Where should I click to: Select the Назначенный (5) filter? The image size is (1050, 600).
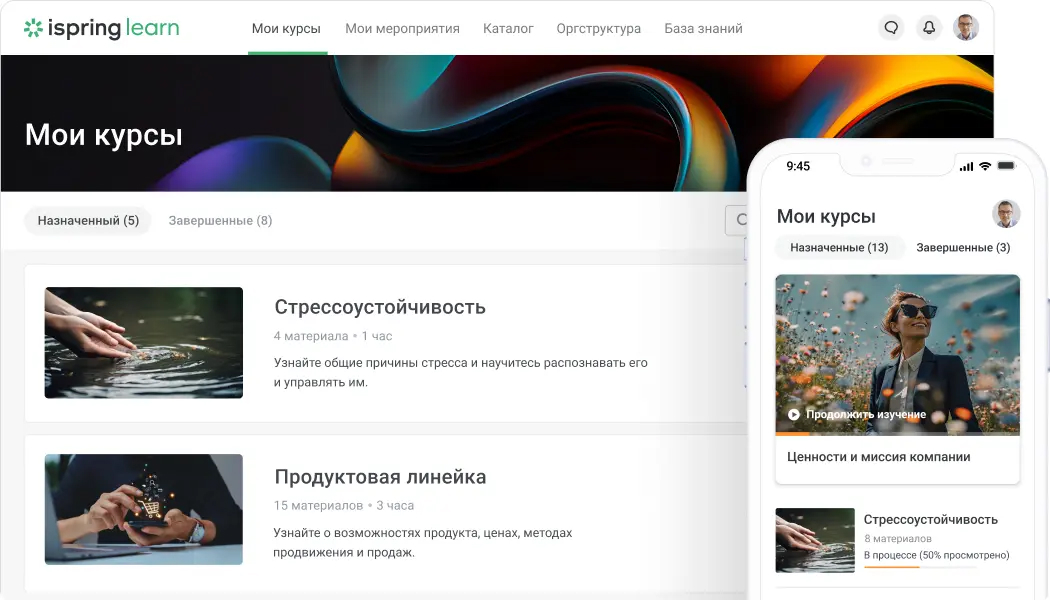88,220
